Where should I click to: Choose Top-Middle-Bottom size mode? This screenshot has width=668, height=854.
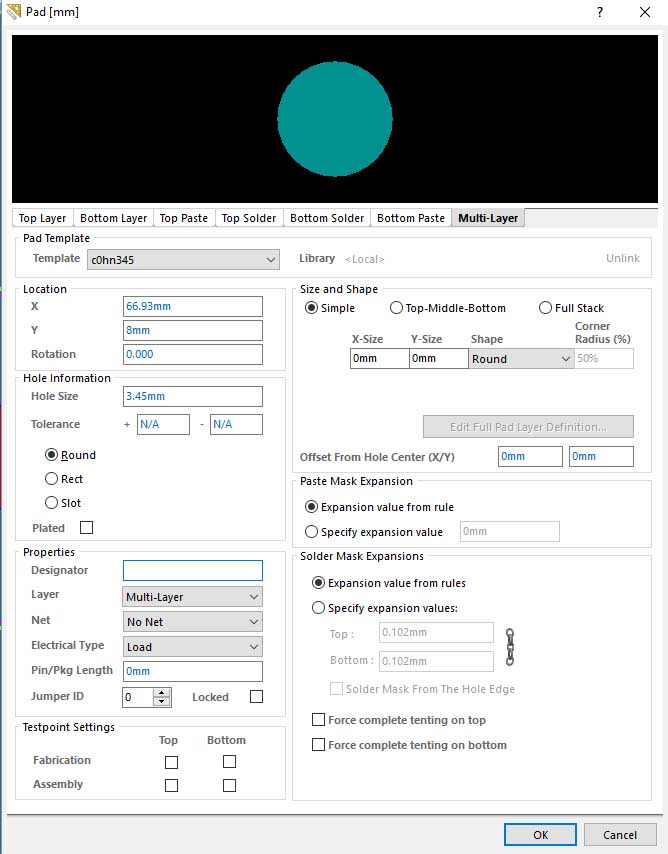click(x=397, y=308)
